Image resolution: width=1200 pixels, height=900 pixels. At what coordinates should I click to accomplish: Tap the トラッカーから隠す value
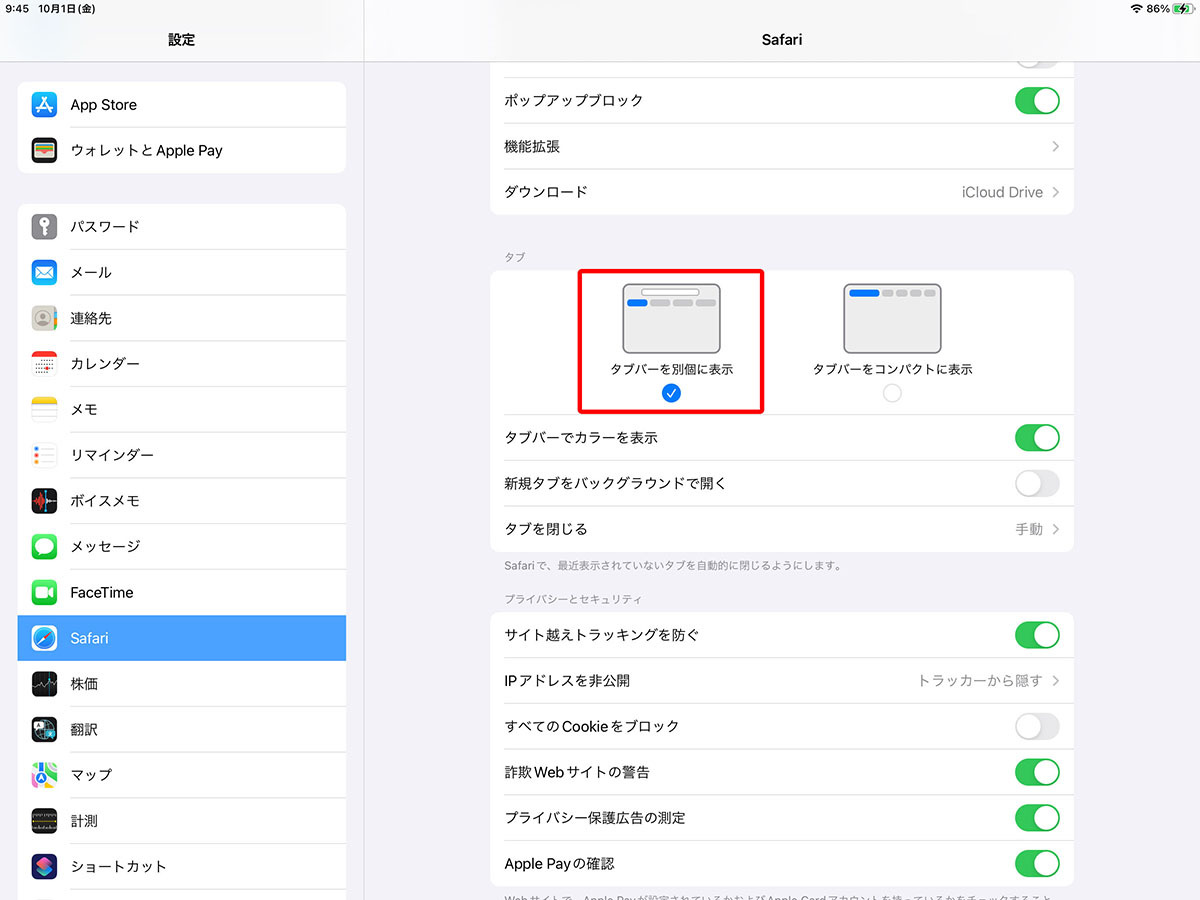point(980,681)
